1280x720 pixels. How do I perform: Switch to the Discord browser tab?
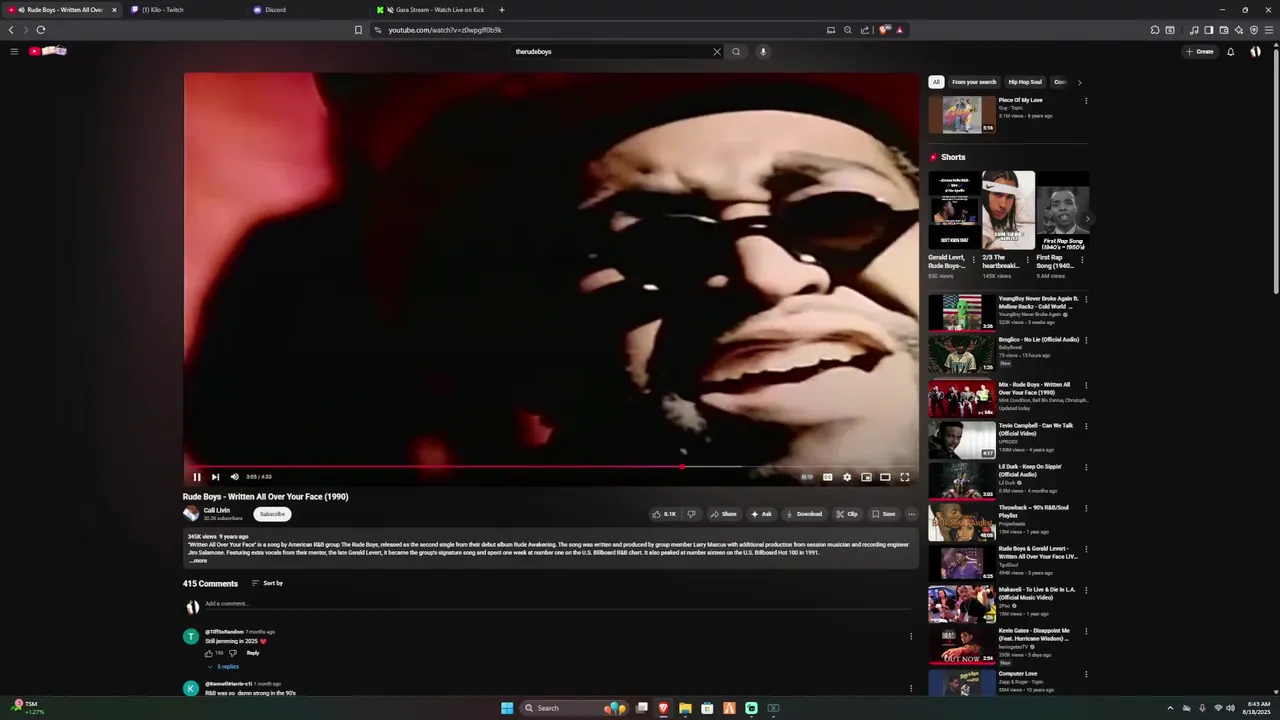pos(308,10)
